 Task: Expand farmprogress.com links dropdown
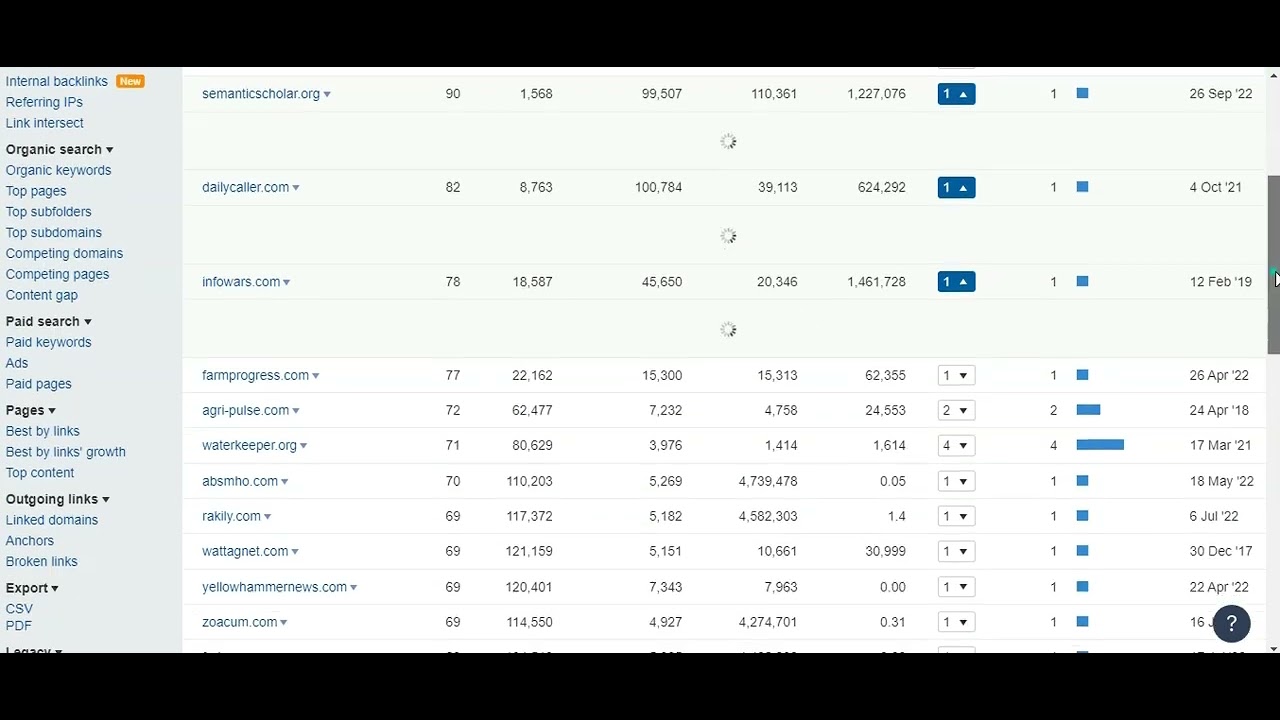pos(956,376)
